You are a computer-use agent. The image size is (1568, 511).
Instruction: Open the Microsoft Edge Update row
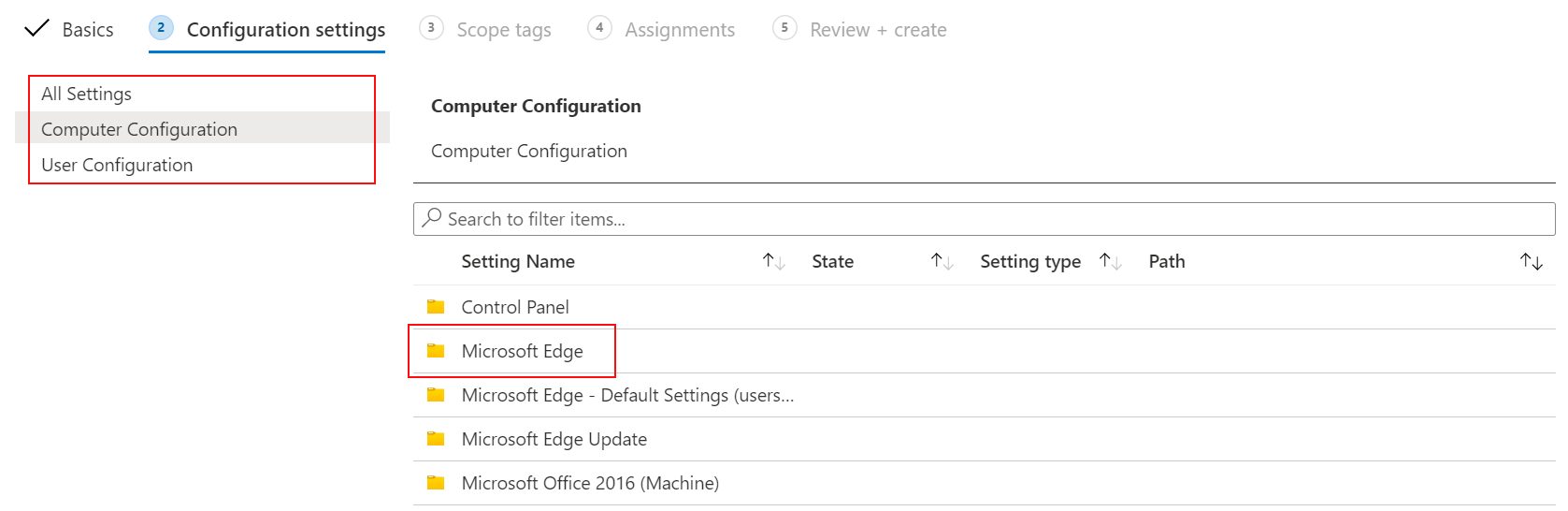(985, 439)
